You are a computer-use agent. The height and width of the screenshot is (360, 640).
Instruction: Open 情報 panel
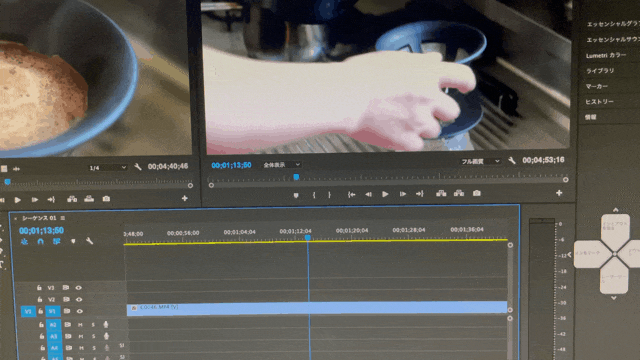[x=591, y=117]
